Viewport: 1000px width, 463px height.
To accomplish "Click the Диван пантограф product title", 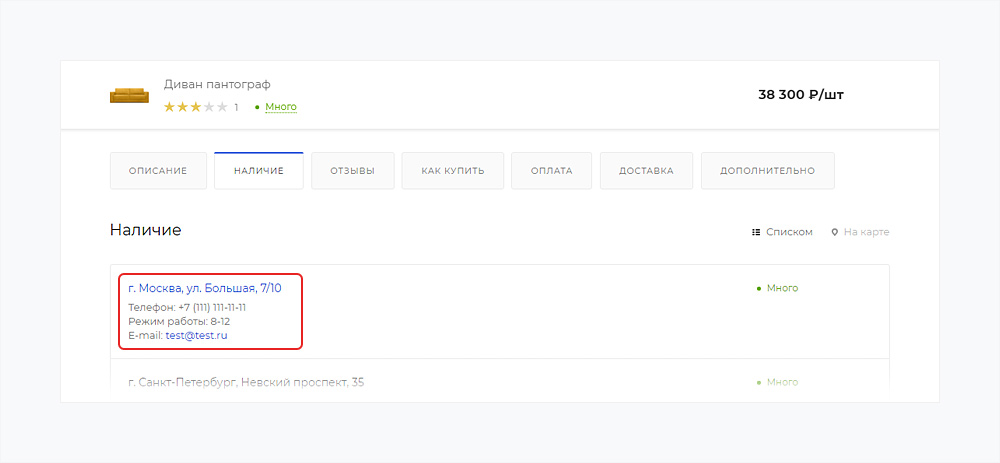I will [217, 84].
